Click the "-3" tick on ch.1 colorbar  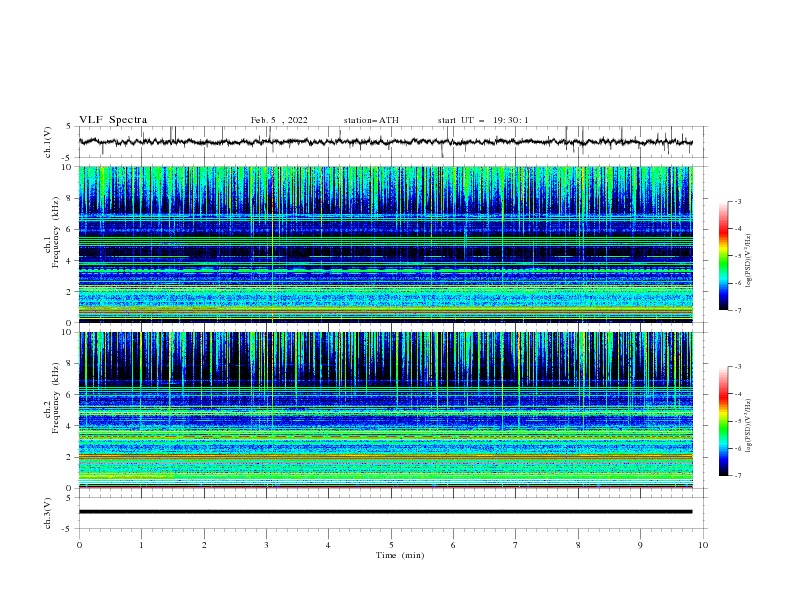pos(738,201)
